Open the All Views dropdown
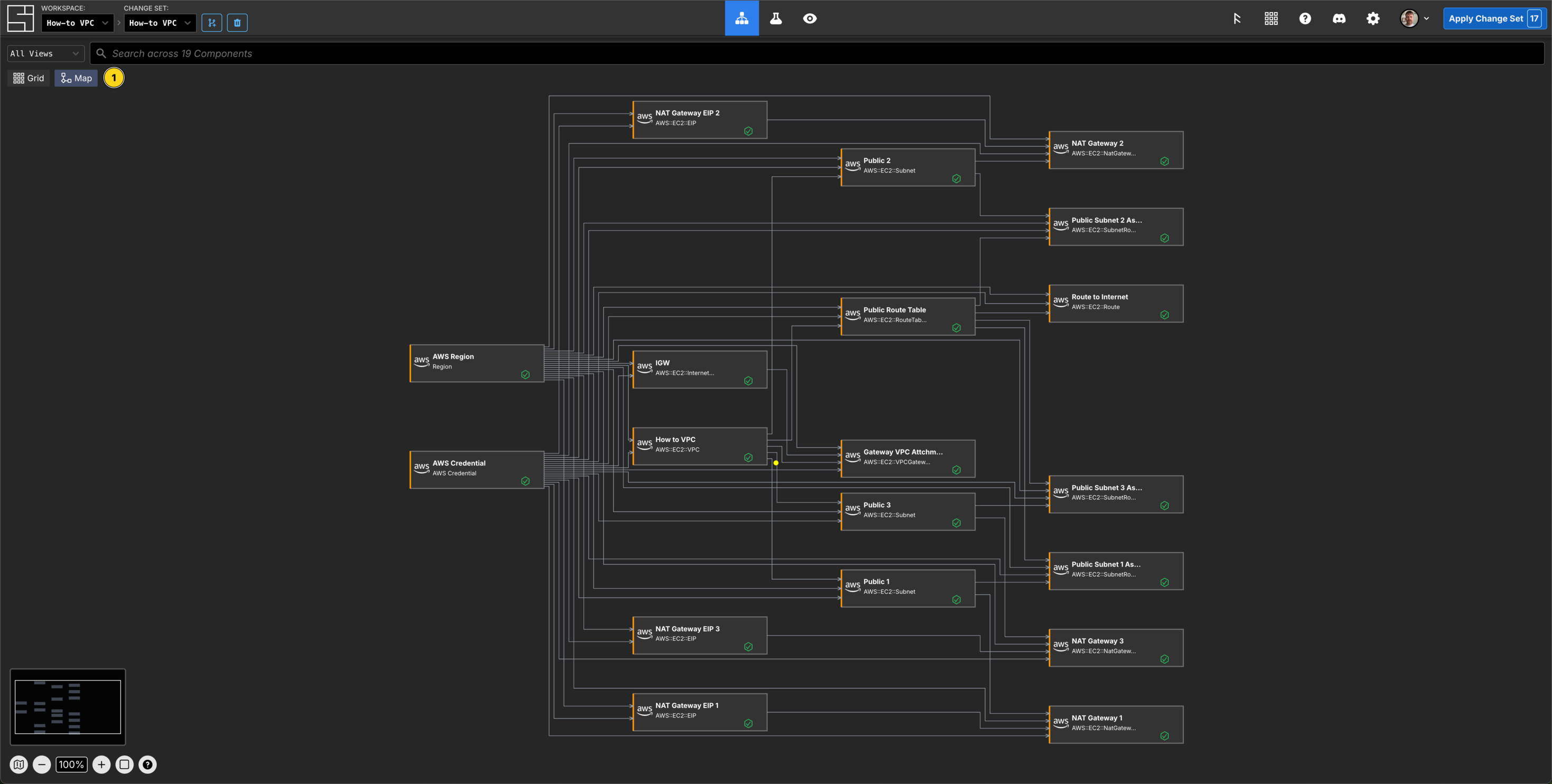1552x784 pixels. pos(45,54)
